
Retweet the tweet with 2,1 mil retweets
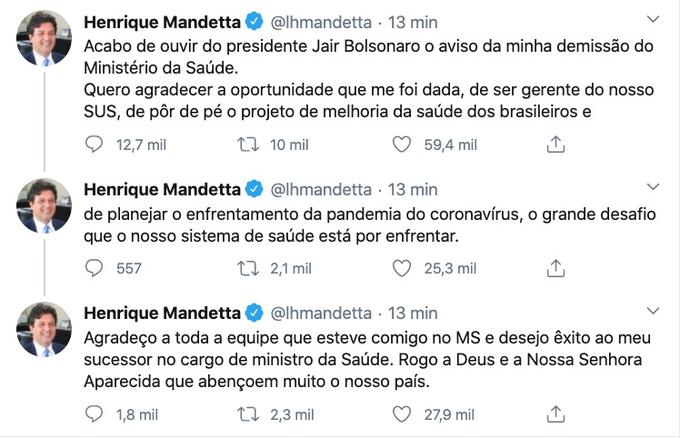click(x=247, y=268)
